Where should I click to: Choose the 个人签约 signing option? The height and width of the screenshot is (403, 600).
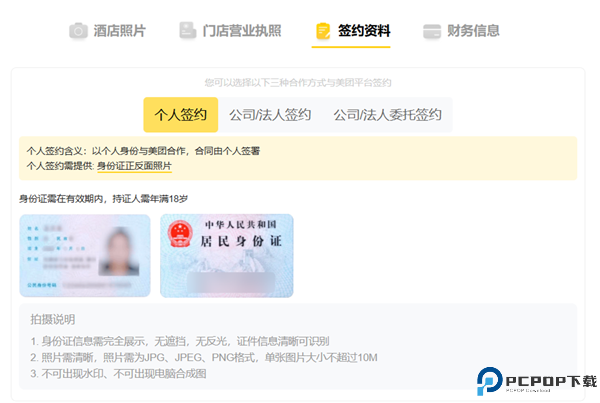[181, 115]
